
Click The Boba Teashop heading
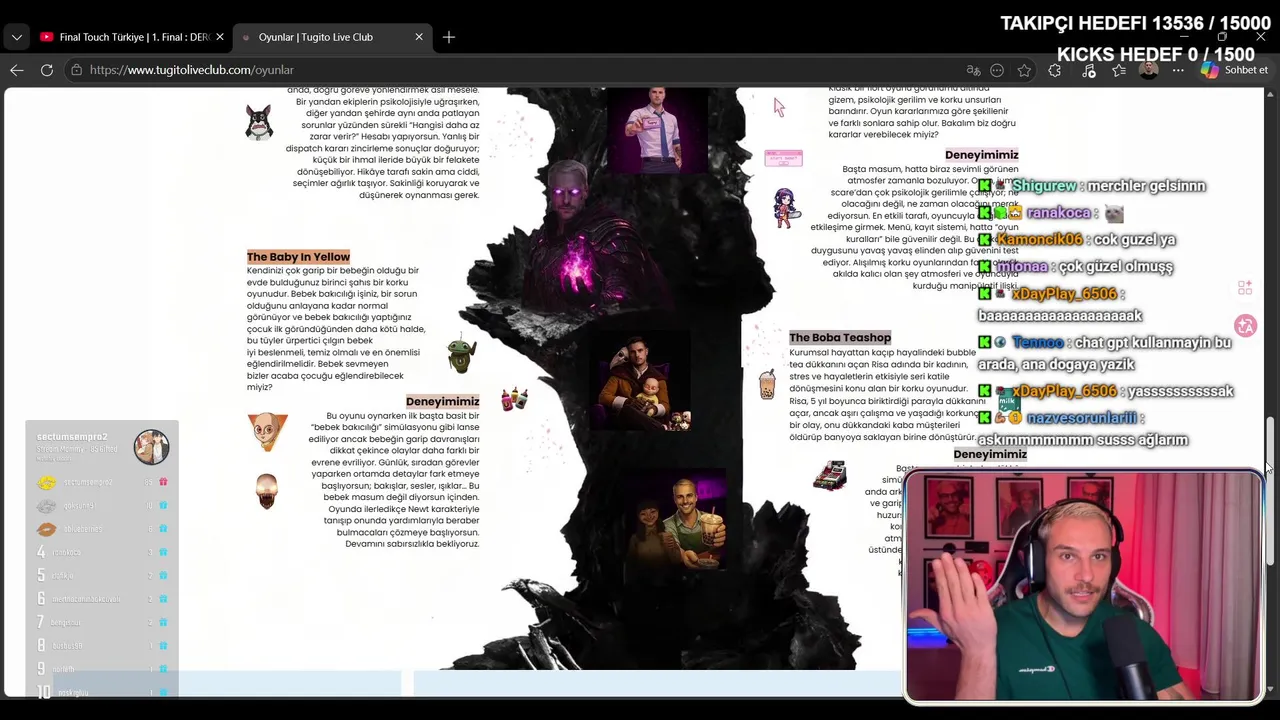point(840,338)
